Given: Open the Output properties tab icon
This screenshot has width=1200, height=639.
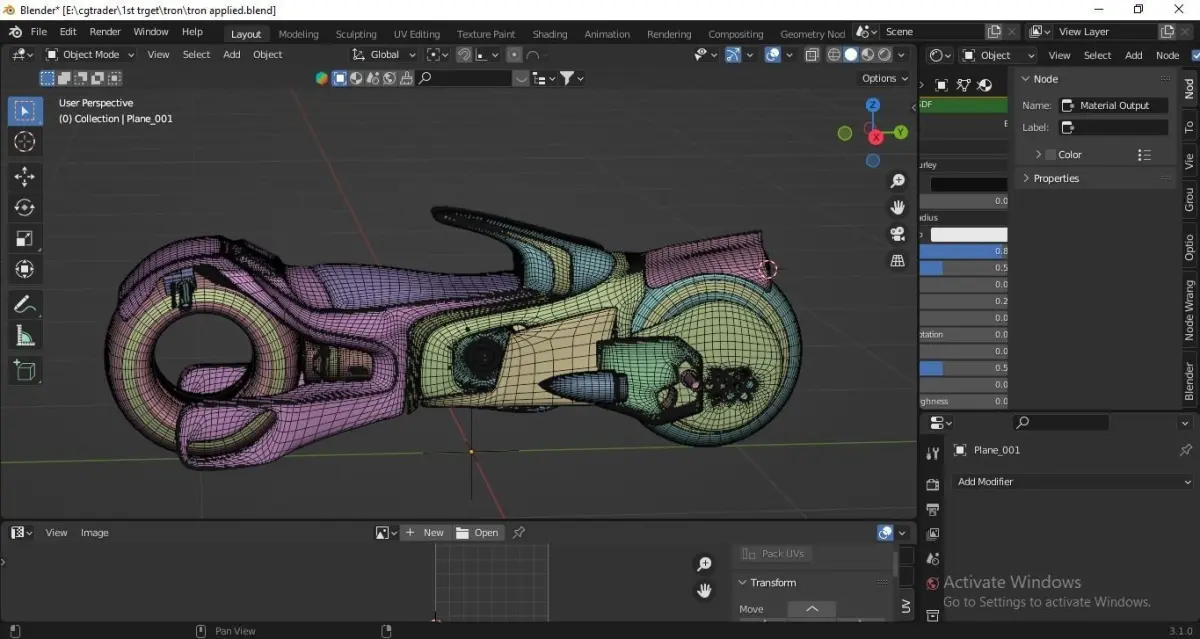Looking at the screenshot, I should (932, 510).
